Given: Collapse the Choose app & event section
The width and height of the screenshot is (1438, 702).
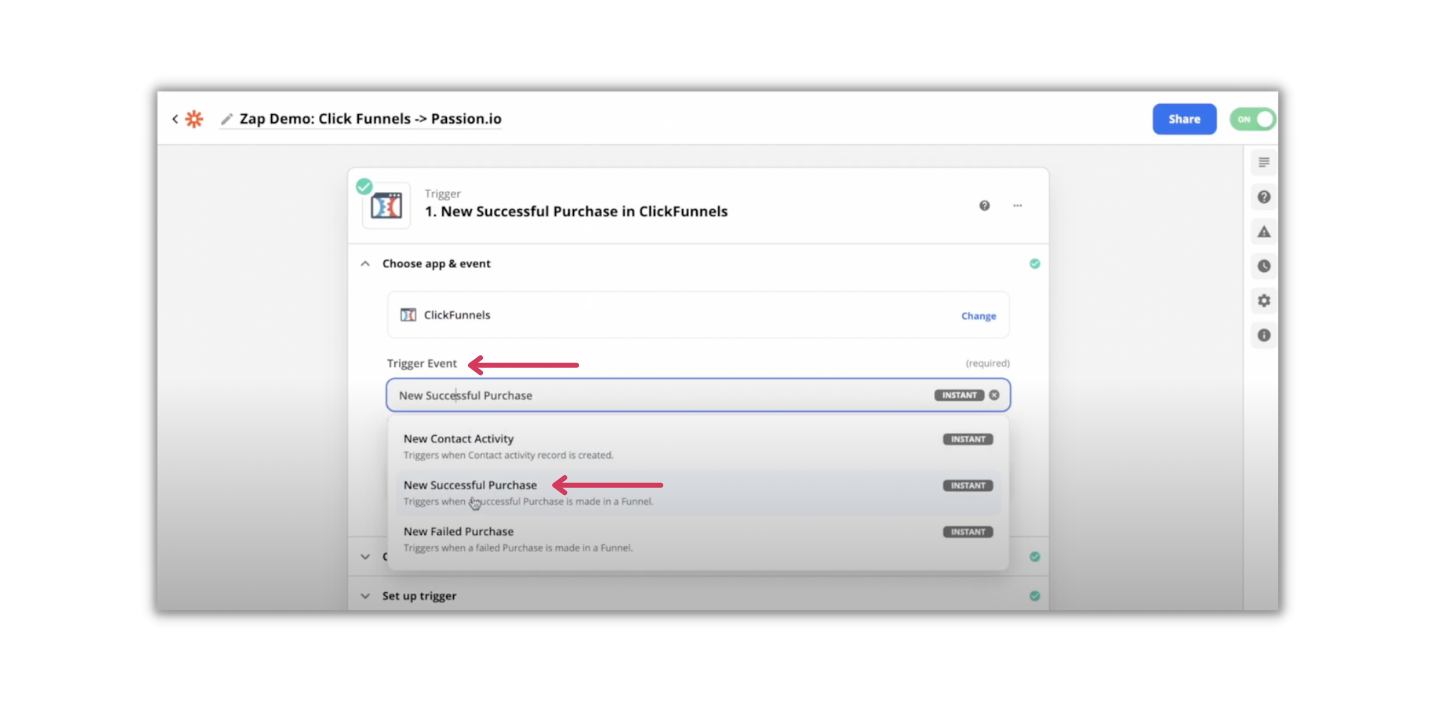Looking at the screenshot, I should click(x=366, y=263).
